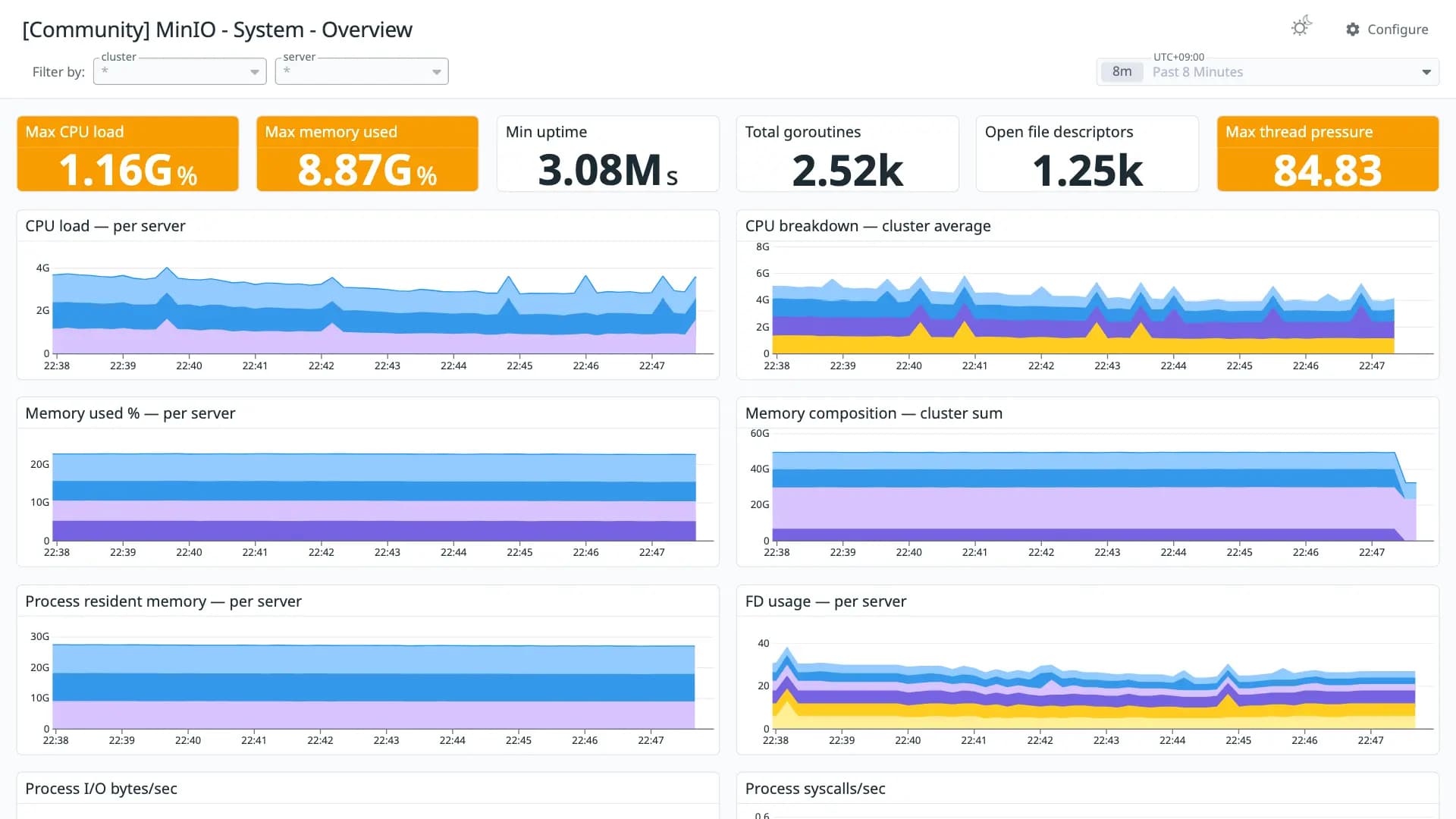Click the dashboard title MinIO System Overview

(218, 30)
